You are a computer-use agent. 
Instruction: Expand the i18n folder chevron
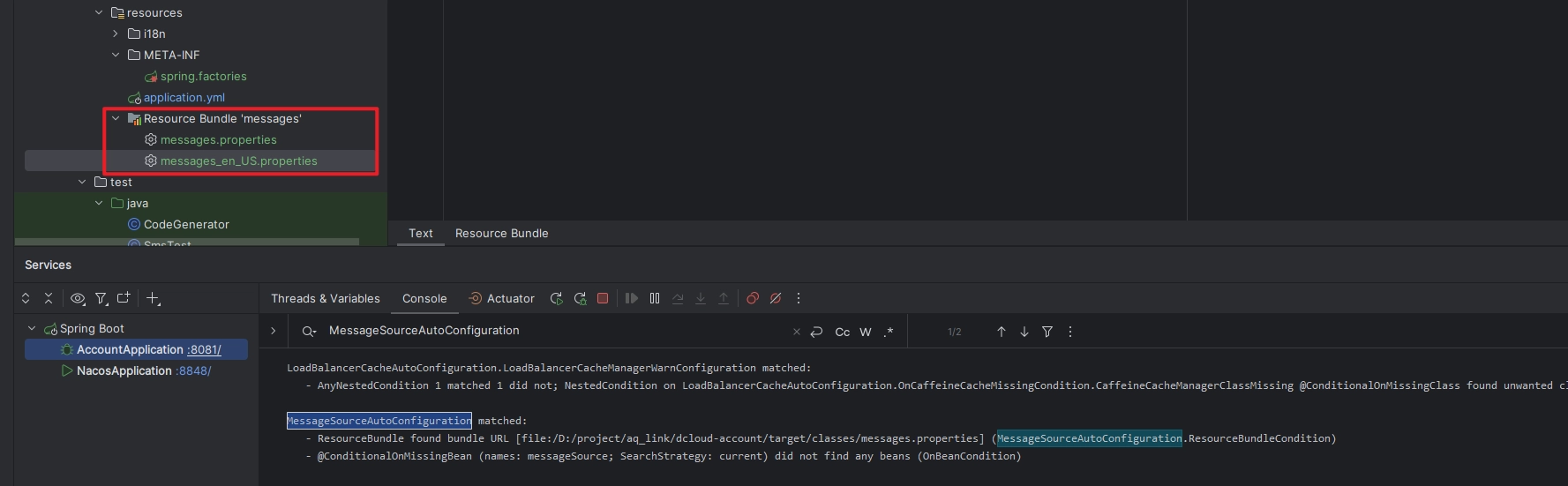point(116,34)
